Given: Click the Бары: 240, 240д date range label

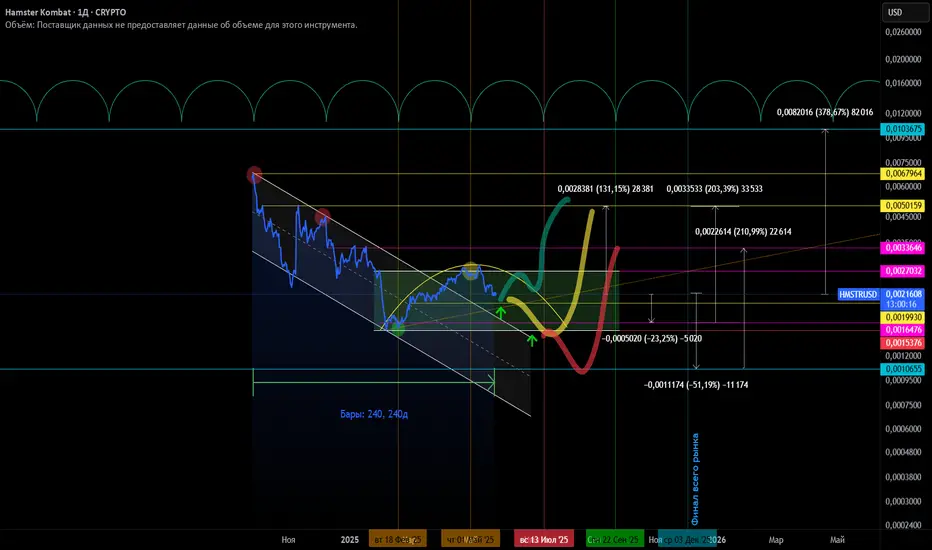Looking at the screenshot, I should [x=374, y=414].
